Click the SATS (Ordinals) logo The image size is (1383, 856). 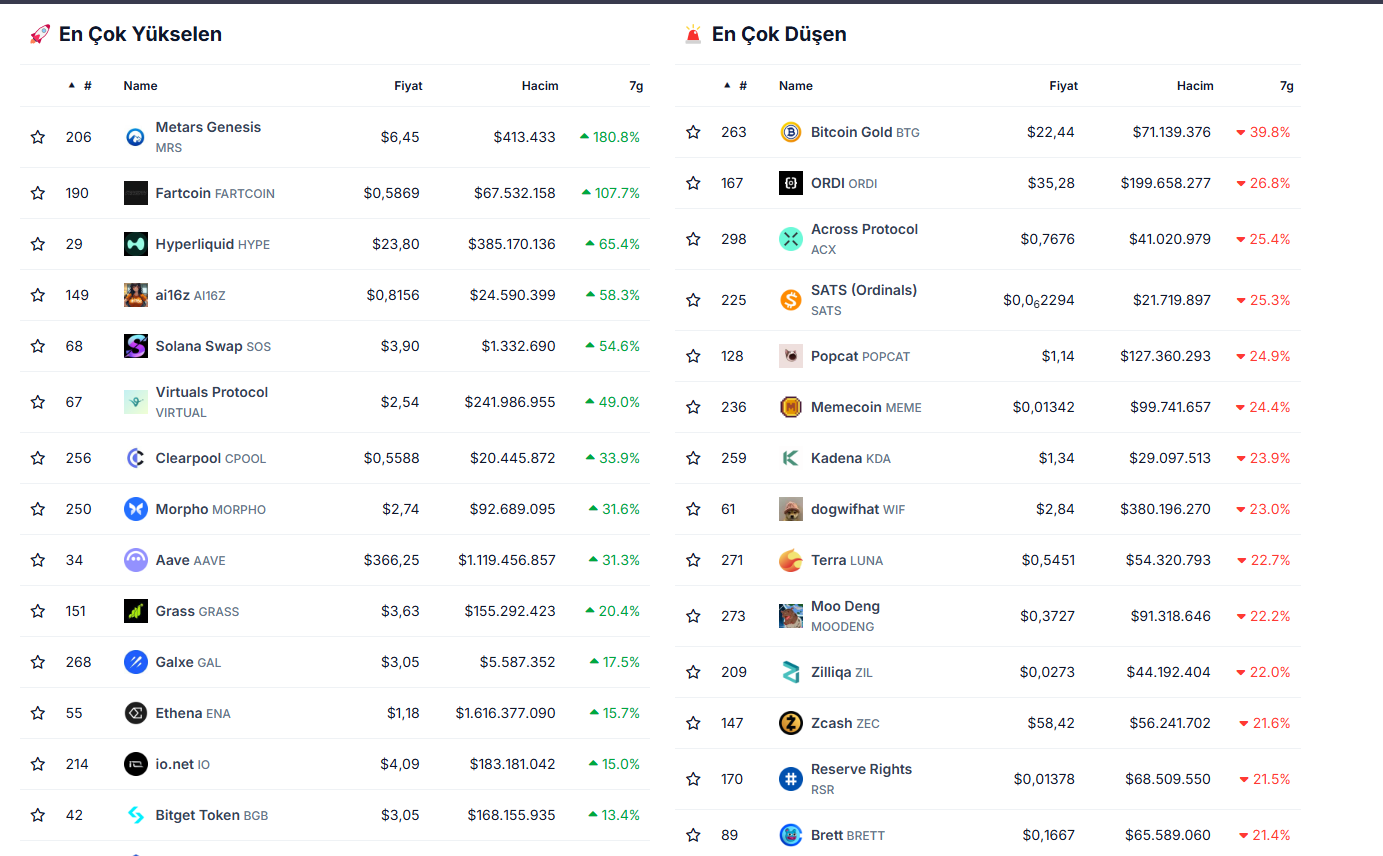pos(791,300)
